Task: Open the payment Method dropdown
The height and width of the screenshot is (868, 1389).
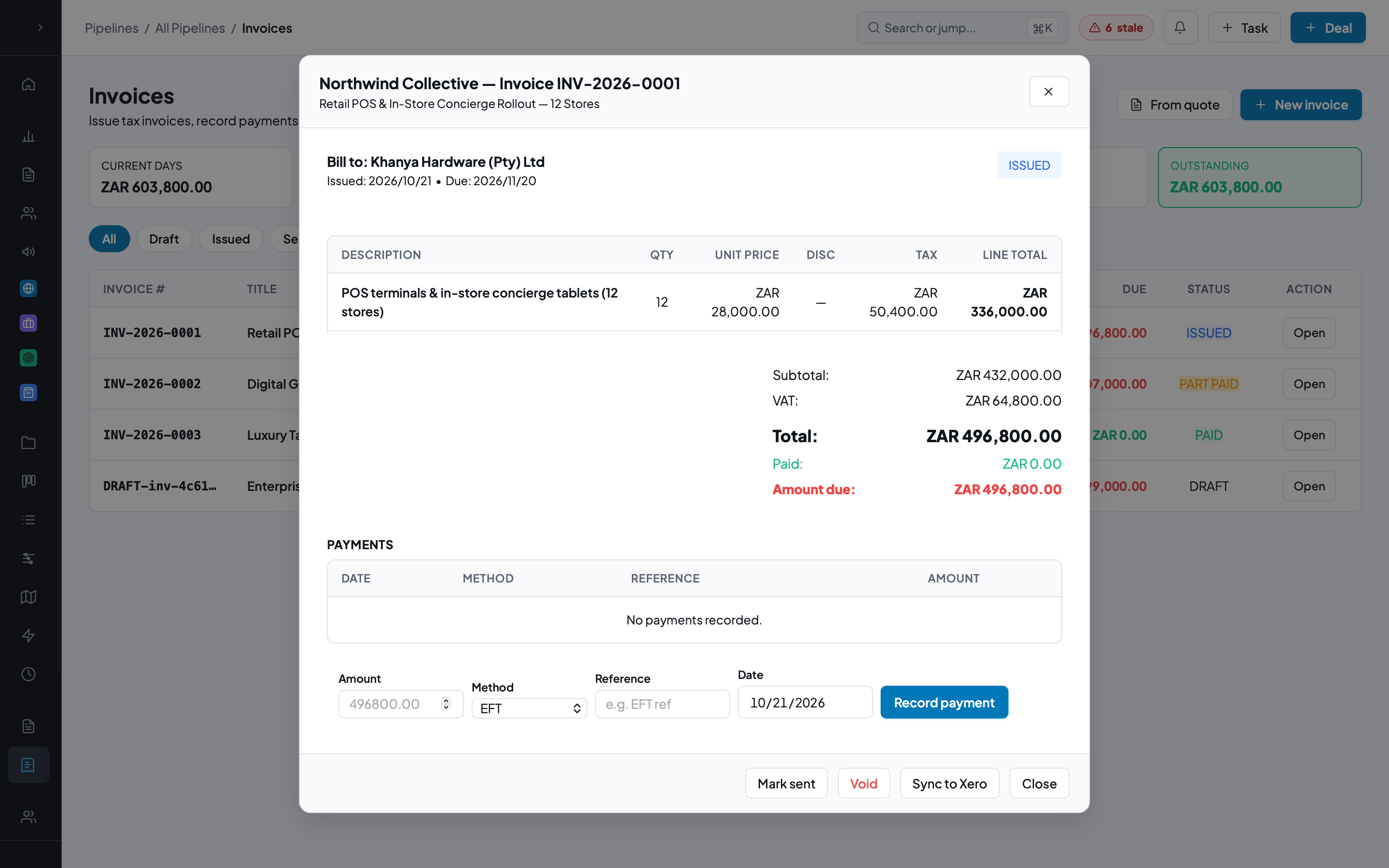Action: (x=529, y=708)
